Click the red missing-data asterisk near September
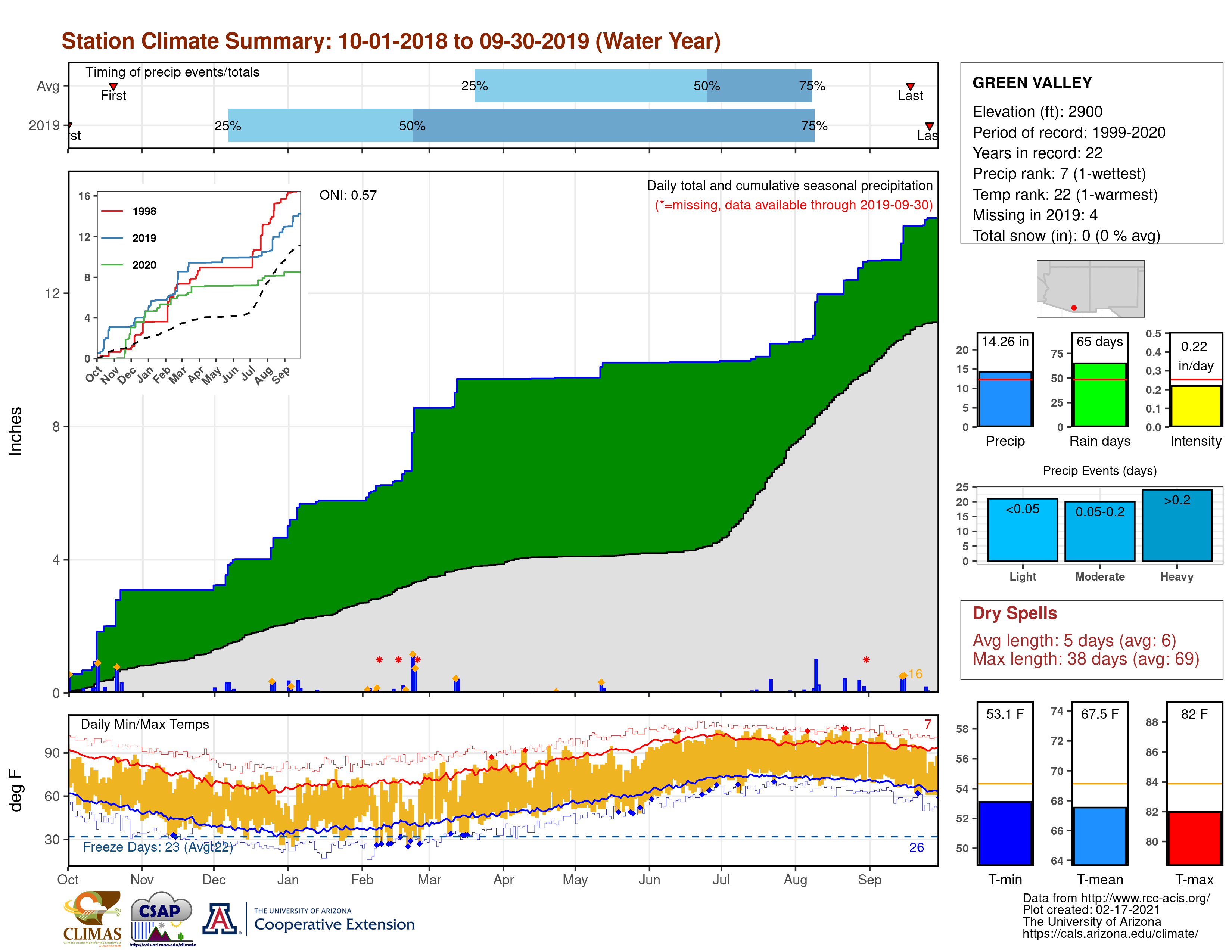 tap(866, 659)
